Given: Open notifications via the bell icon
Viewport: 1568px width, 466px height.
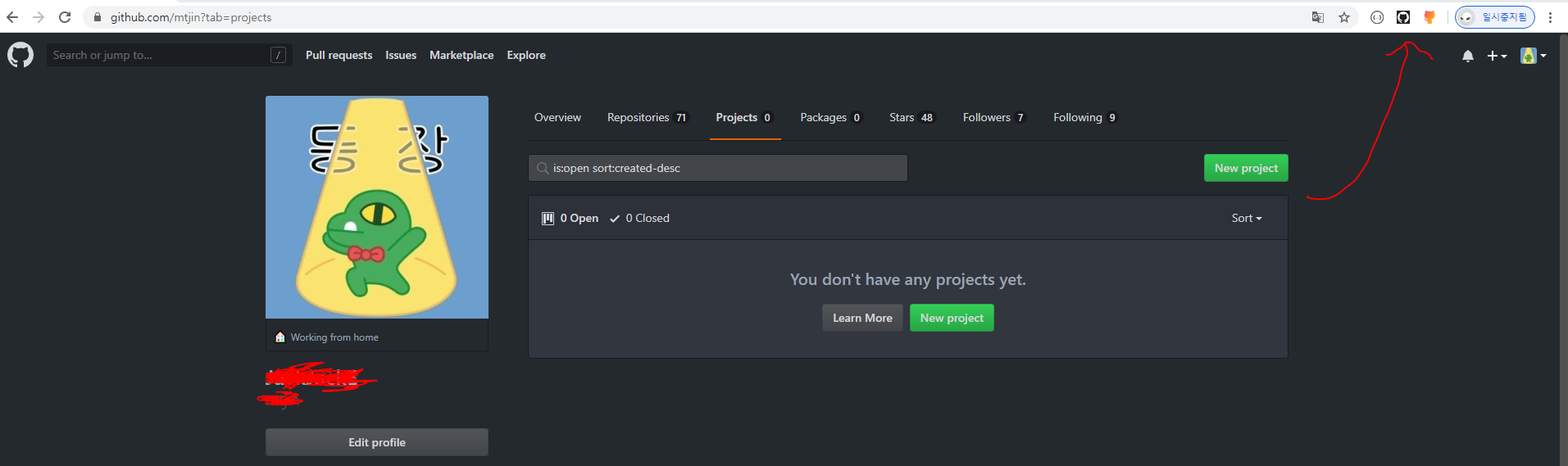Looking at the screenshot, I should [x=1468, y=56].
